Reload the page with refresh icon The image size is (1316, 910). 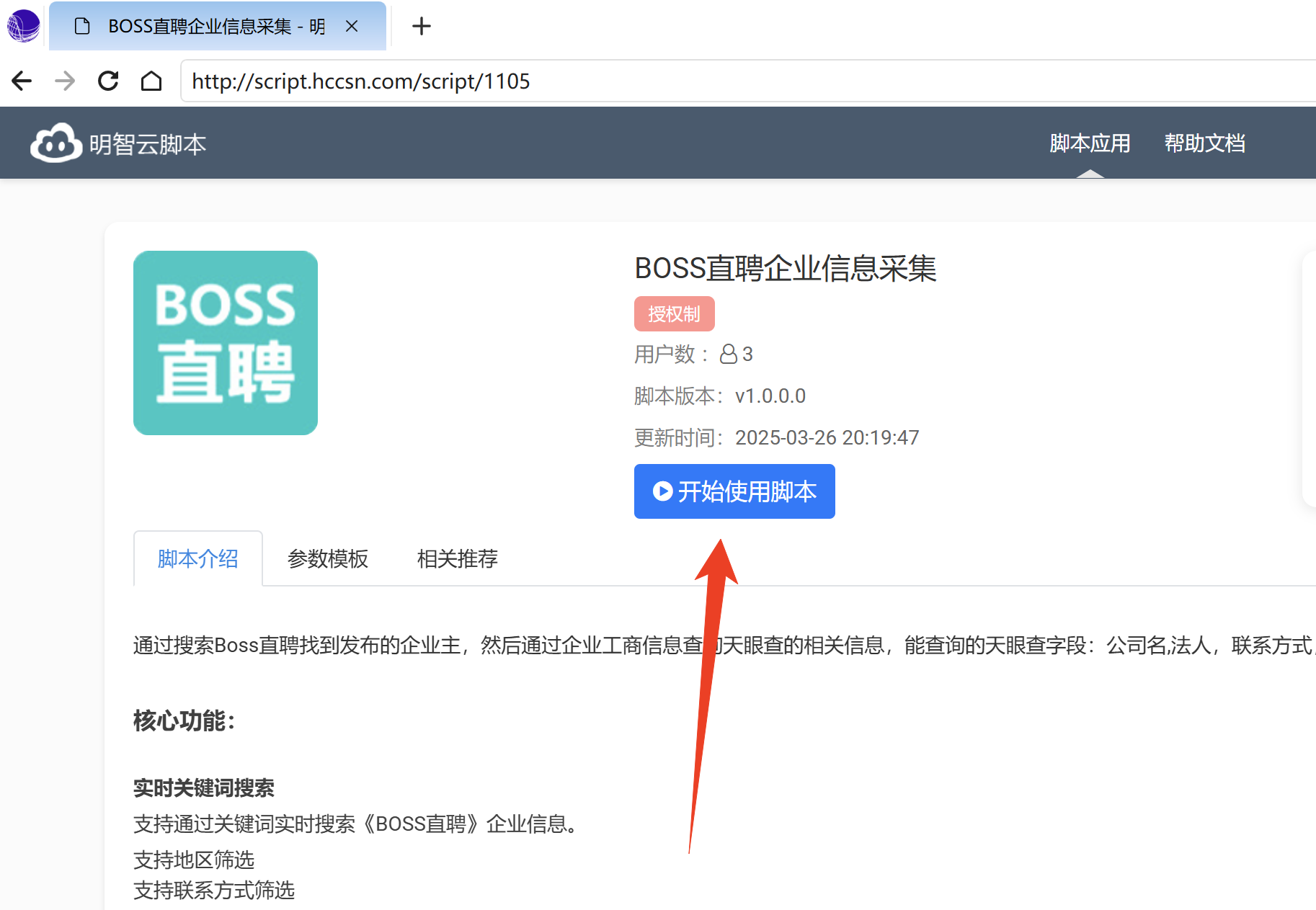[x=108, y=81]
